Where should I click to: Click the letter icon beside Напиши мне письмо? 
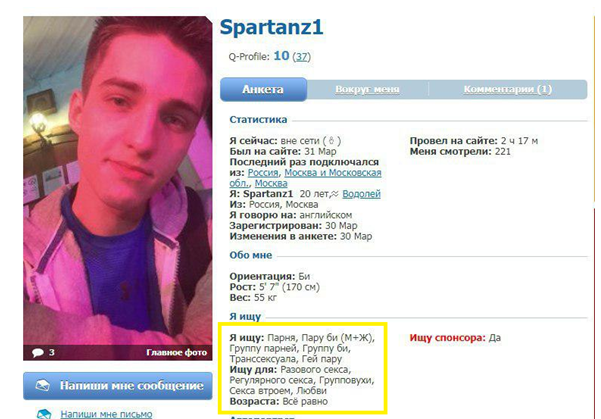point(44,414)
